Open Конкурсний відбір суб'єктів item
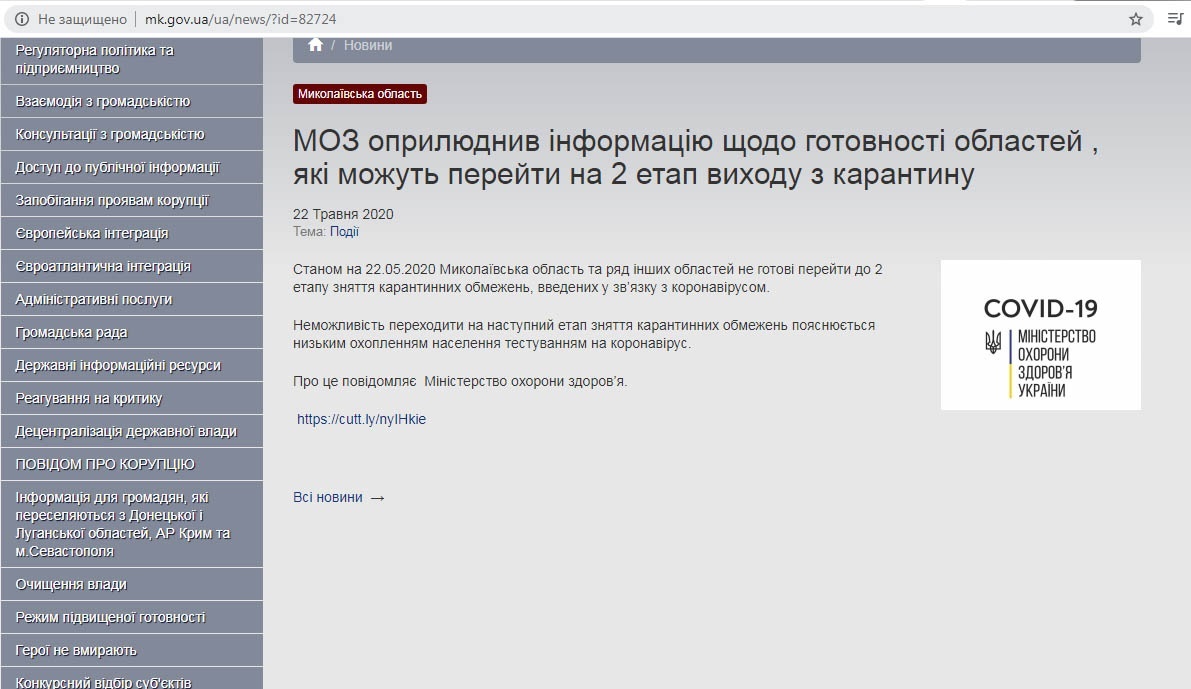Image resolution: width=1191 pixels, height=689 pixels. [x=132, y=678]
